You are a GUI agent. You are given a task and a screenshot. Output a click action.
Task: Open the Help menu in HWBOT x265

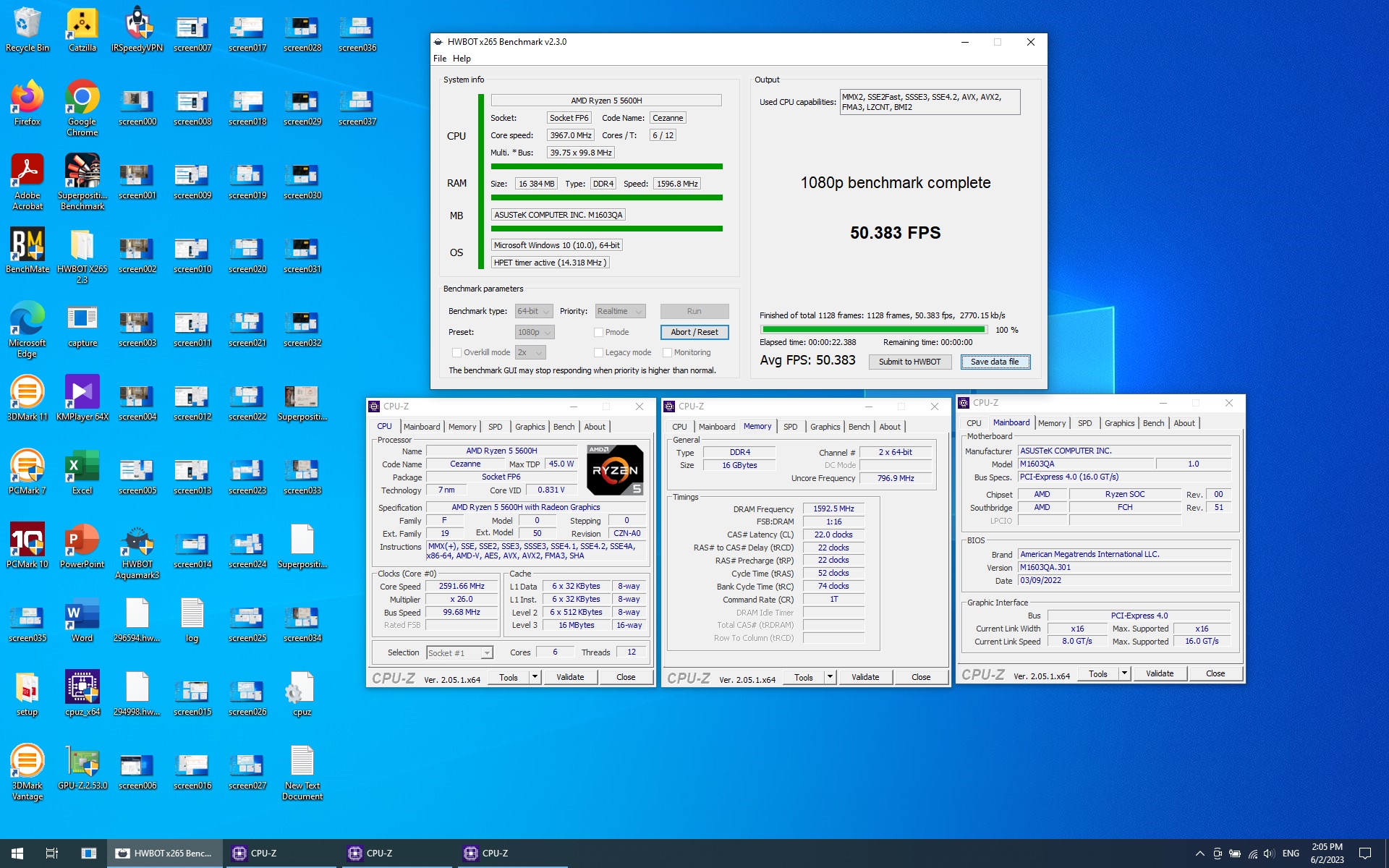tap(462, 59)
